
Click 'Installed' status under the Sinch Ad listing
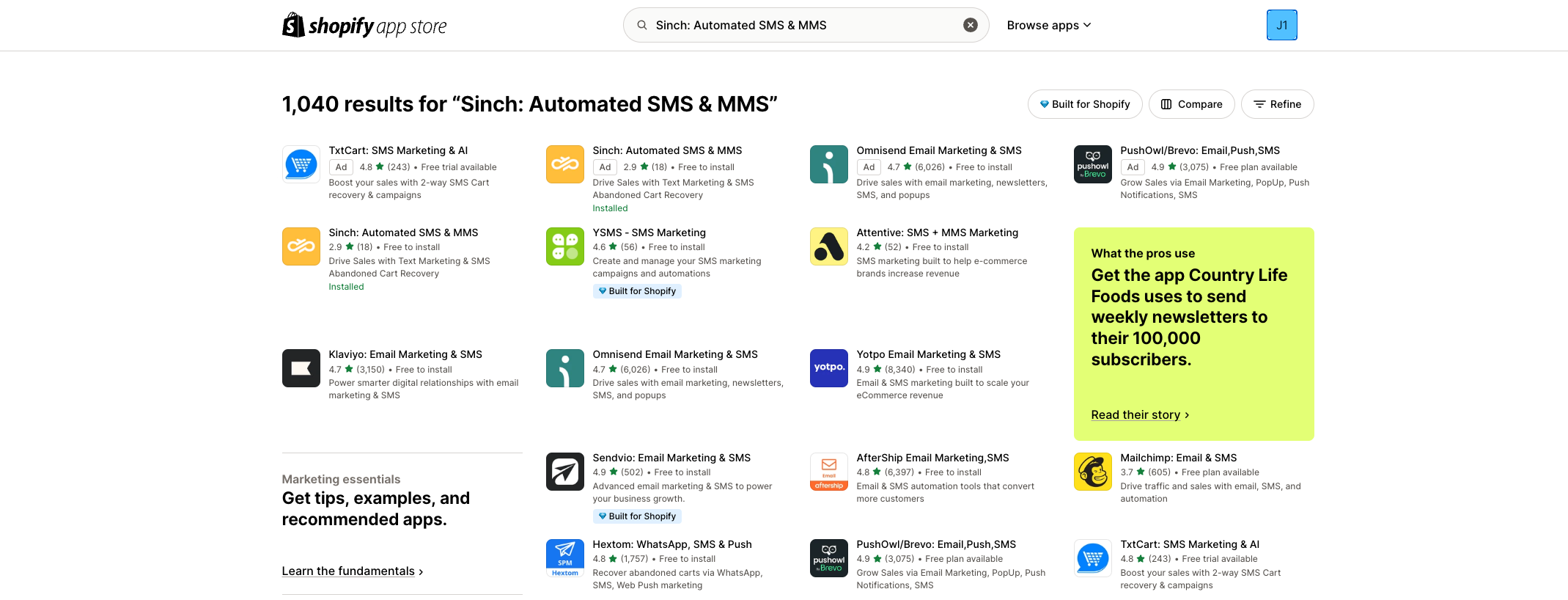610,208
